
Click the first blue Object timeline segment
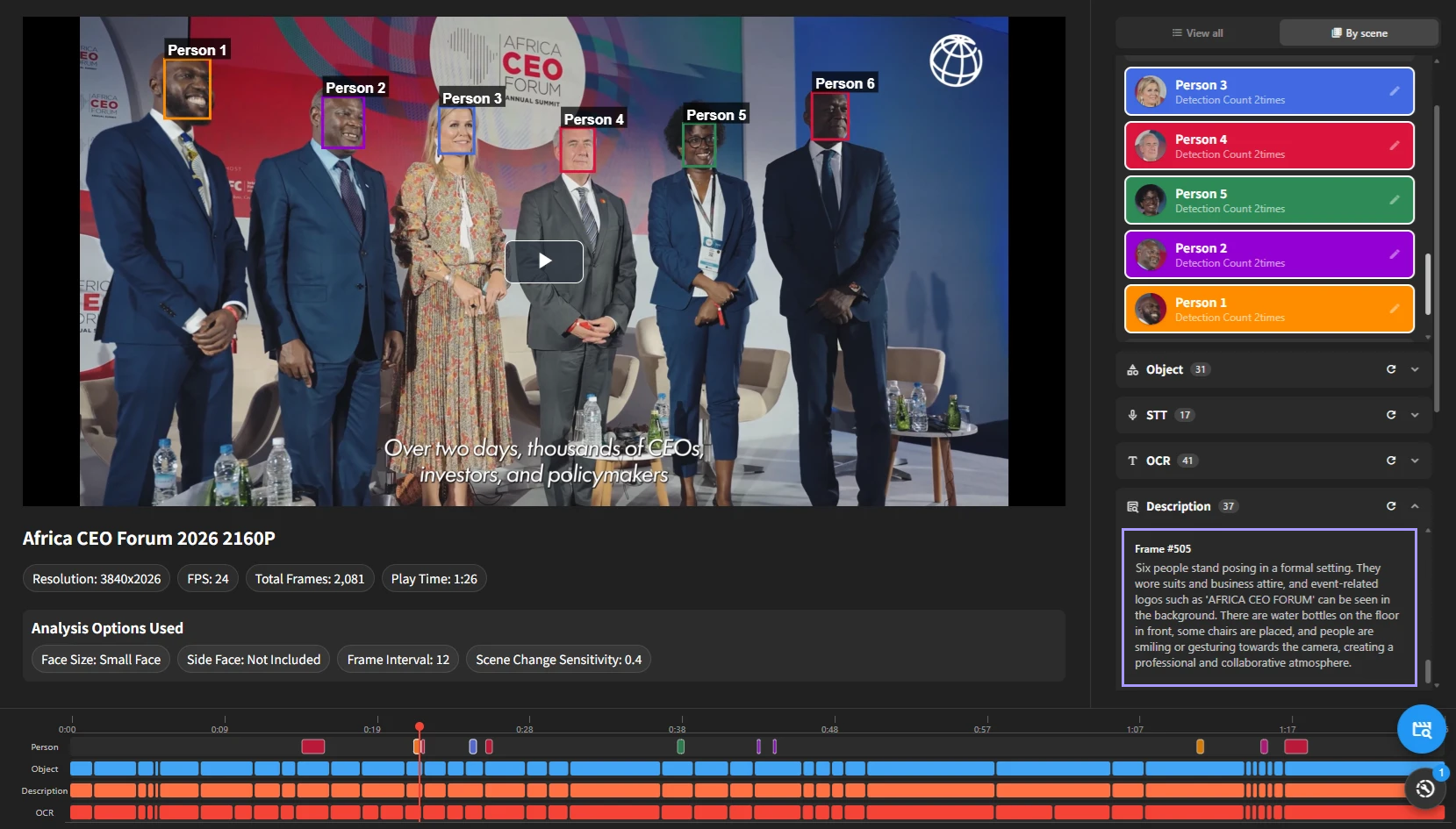(x=81, y=768)
